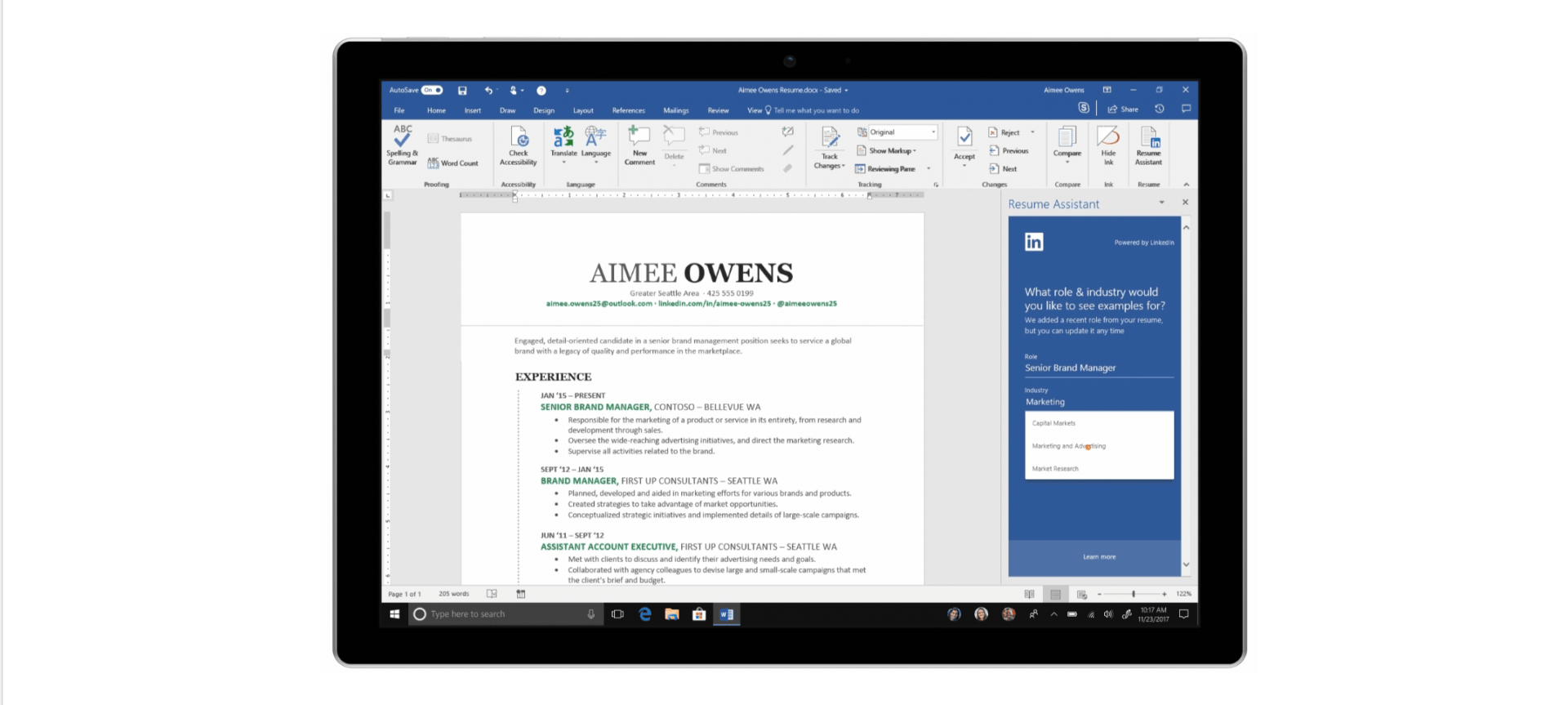
Task: Open the Word Count tool
Action: pos(453,163)
